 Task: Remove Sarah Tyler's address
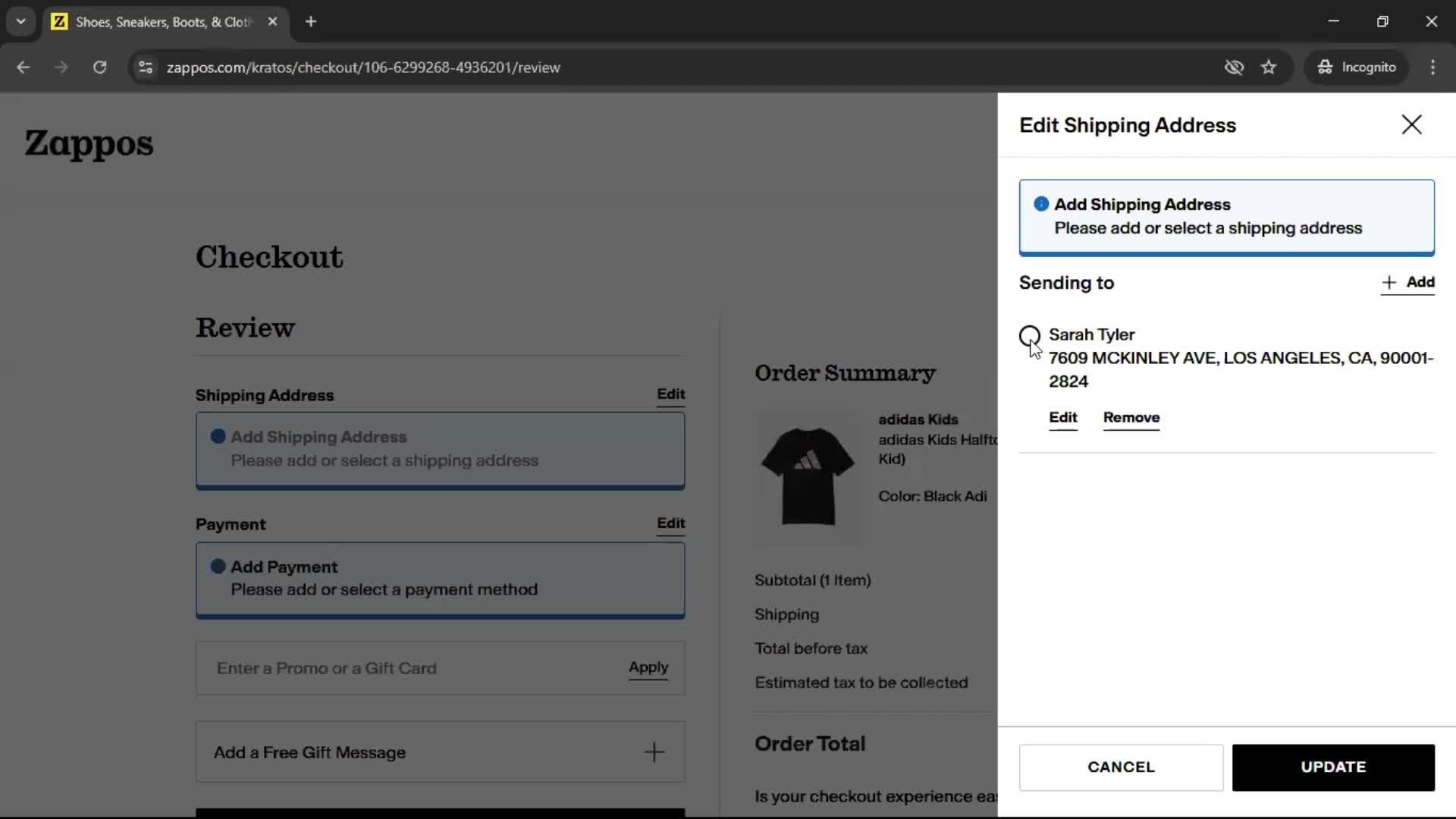click(1131, 418)
